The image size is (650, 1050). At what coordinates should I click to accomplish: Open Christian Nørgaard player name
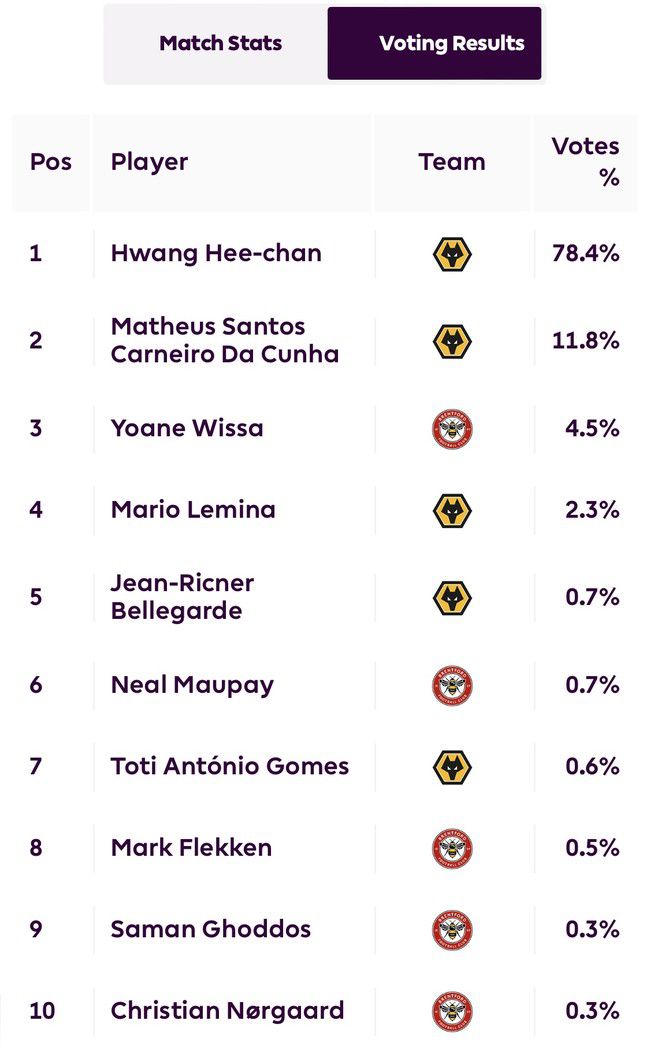pos(227,1011)
